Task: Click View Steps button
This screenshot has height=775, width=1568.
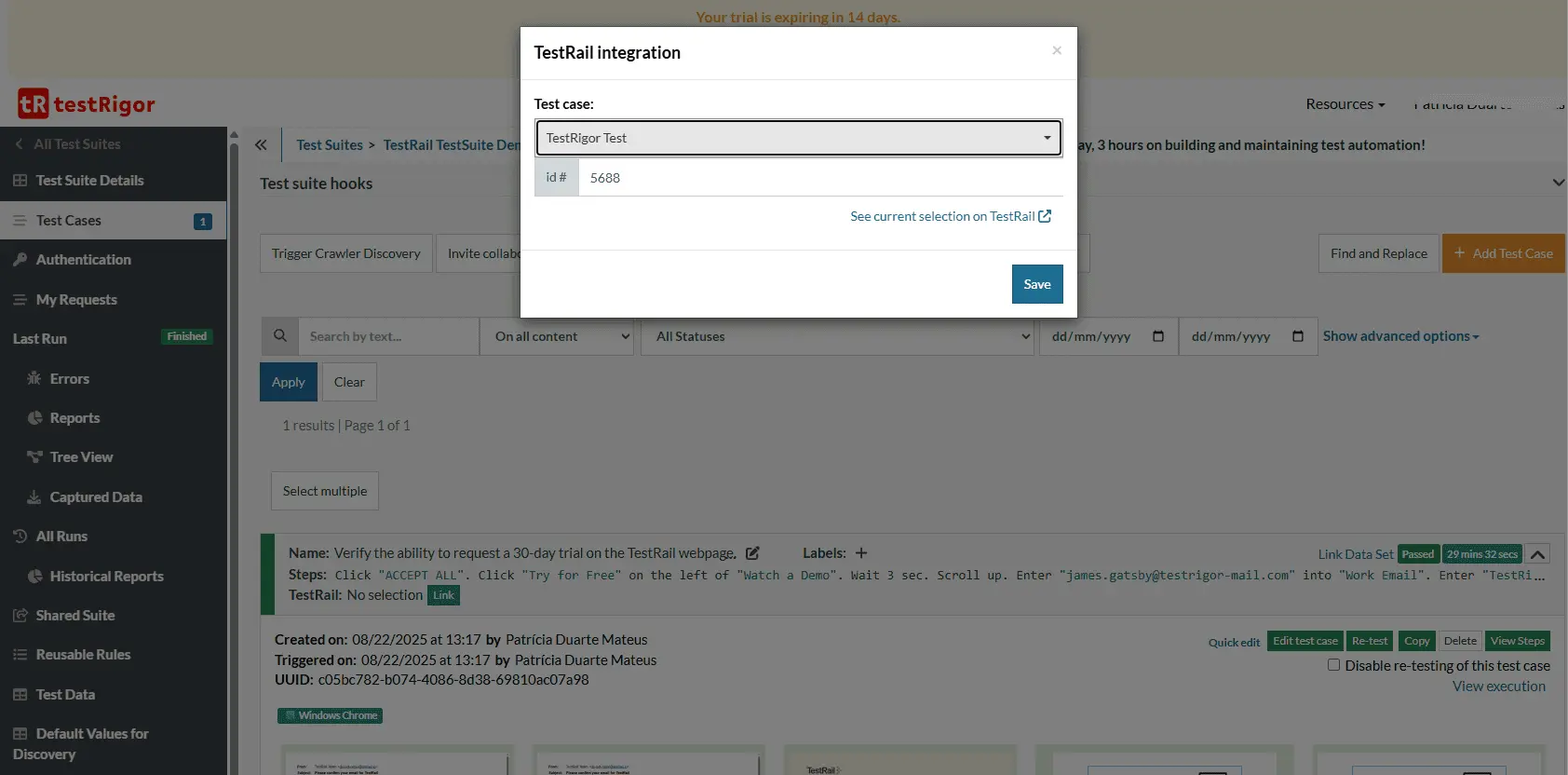Action: tap(1518, 641)
